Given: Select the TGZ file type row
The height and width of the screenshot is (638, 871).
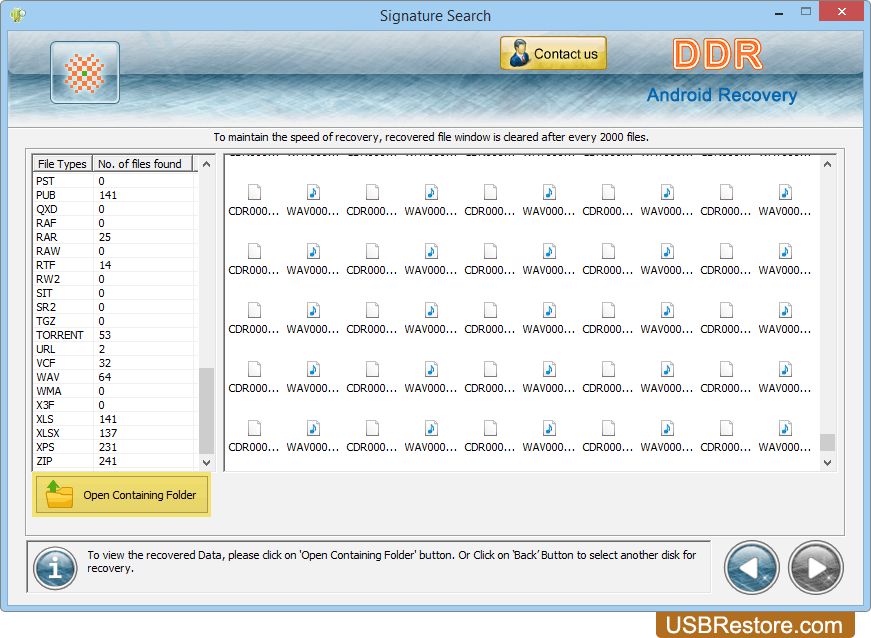Looking at the screenshot, I should tap(114, 321).
